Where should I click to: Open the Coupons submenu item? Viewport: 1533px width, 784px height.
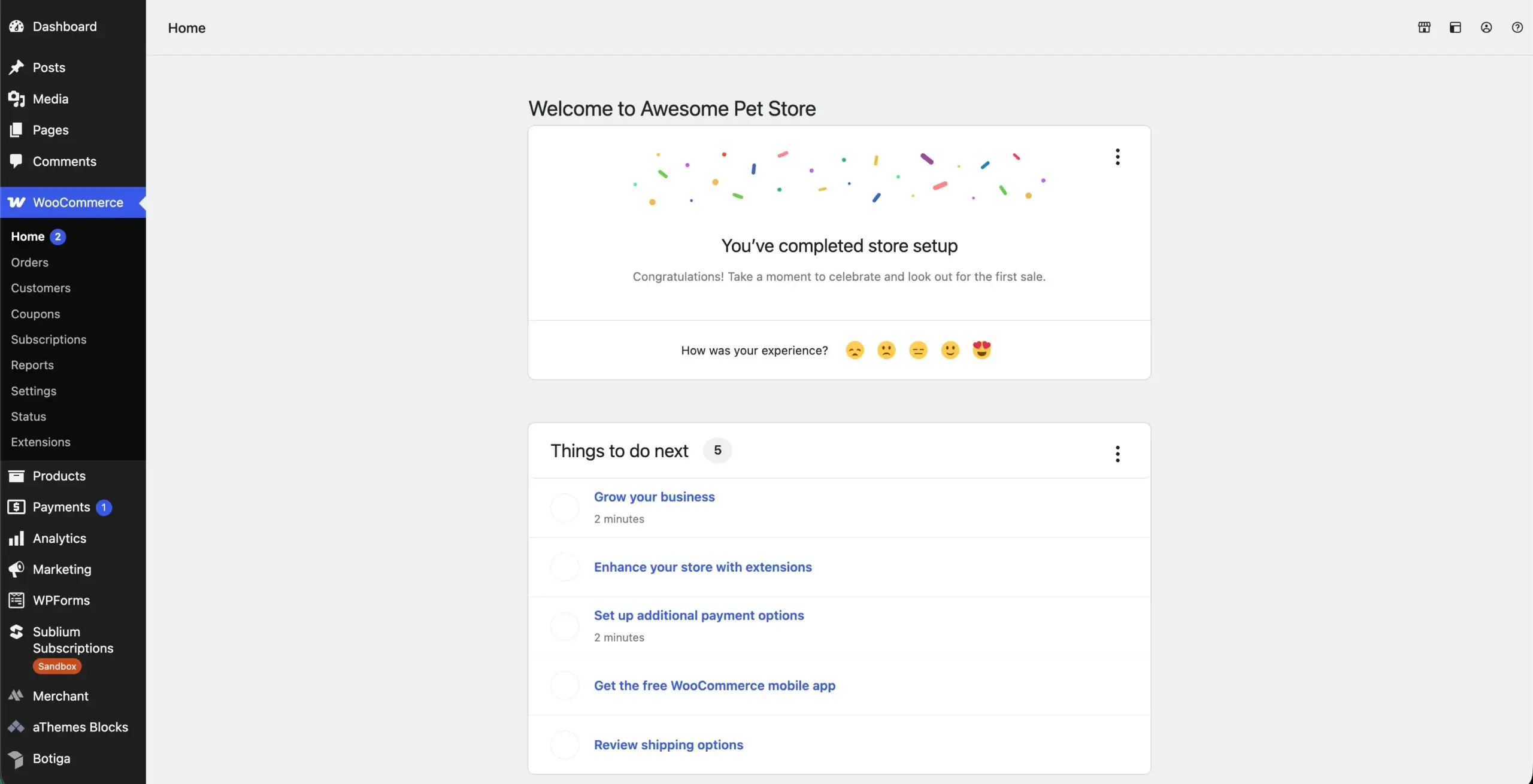35,314
